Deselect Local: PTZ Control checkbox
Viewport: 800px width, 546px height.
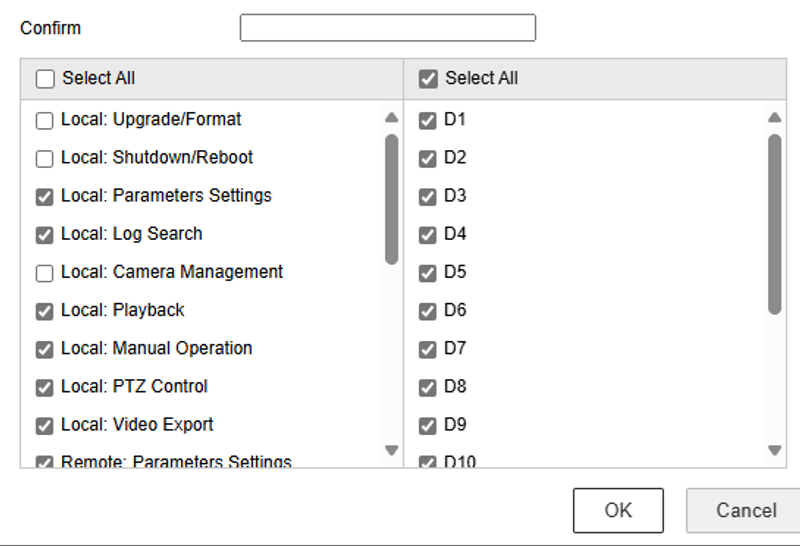point(44,387)
